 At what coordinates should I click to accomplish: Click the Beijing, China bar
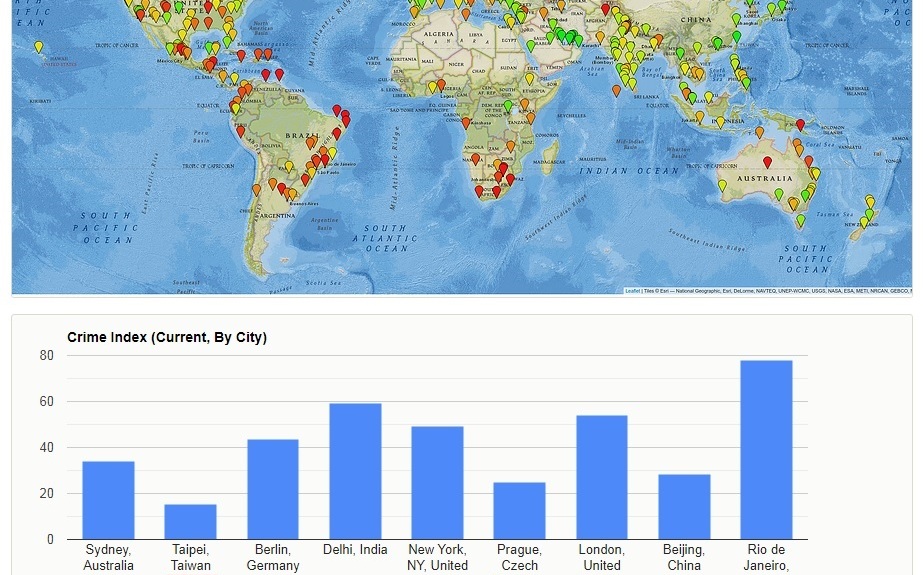(684, 507)
